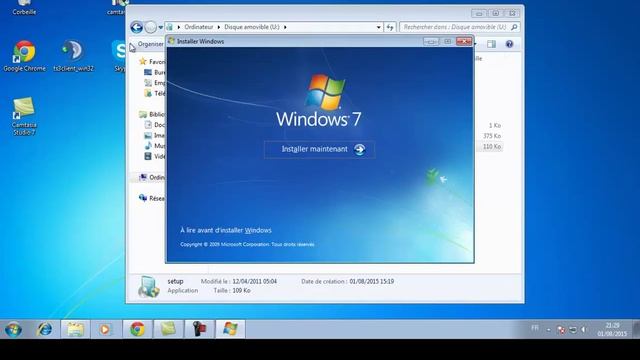Open Google Chrome desktop shortcut
The height and width of the screenshot is (360, 640).
(24, 56)
